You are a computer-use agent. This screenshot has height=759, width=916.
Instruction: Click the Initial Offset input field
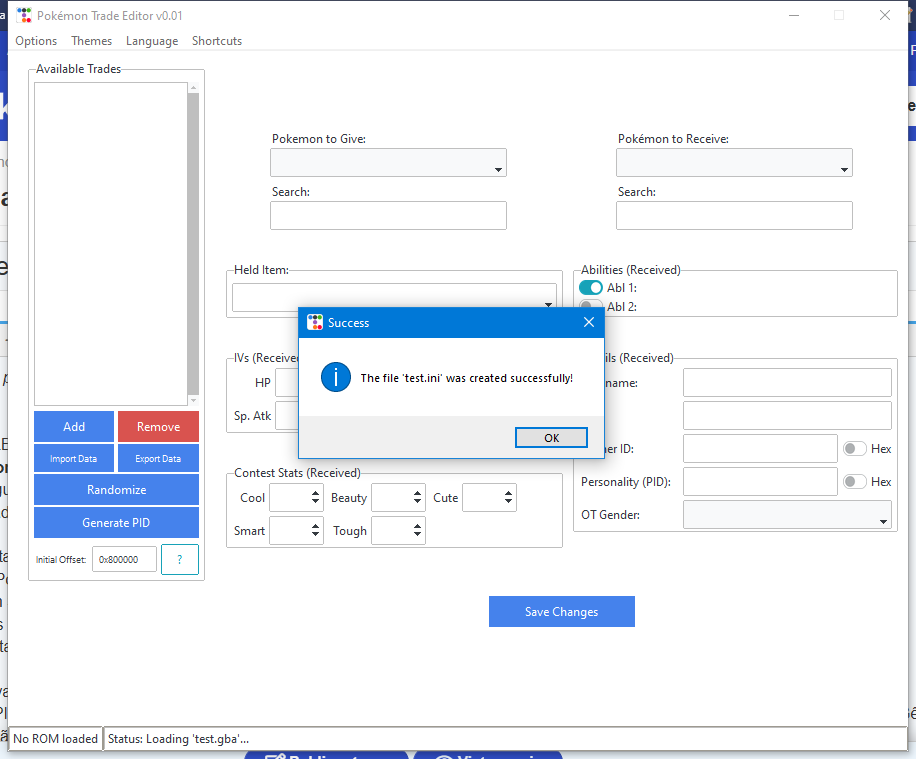pyautogui.click(x=124, y=560)
